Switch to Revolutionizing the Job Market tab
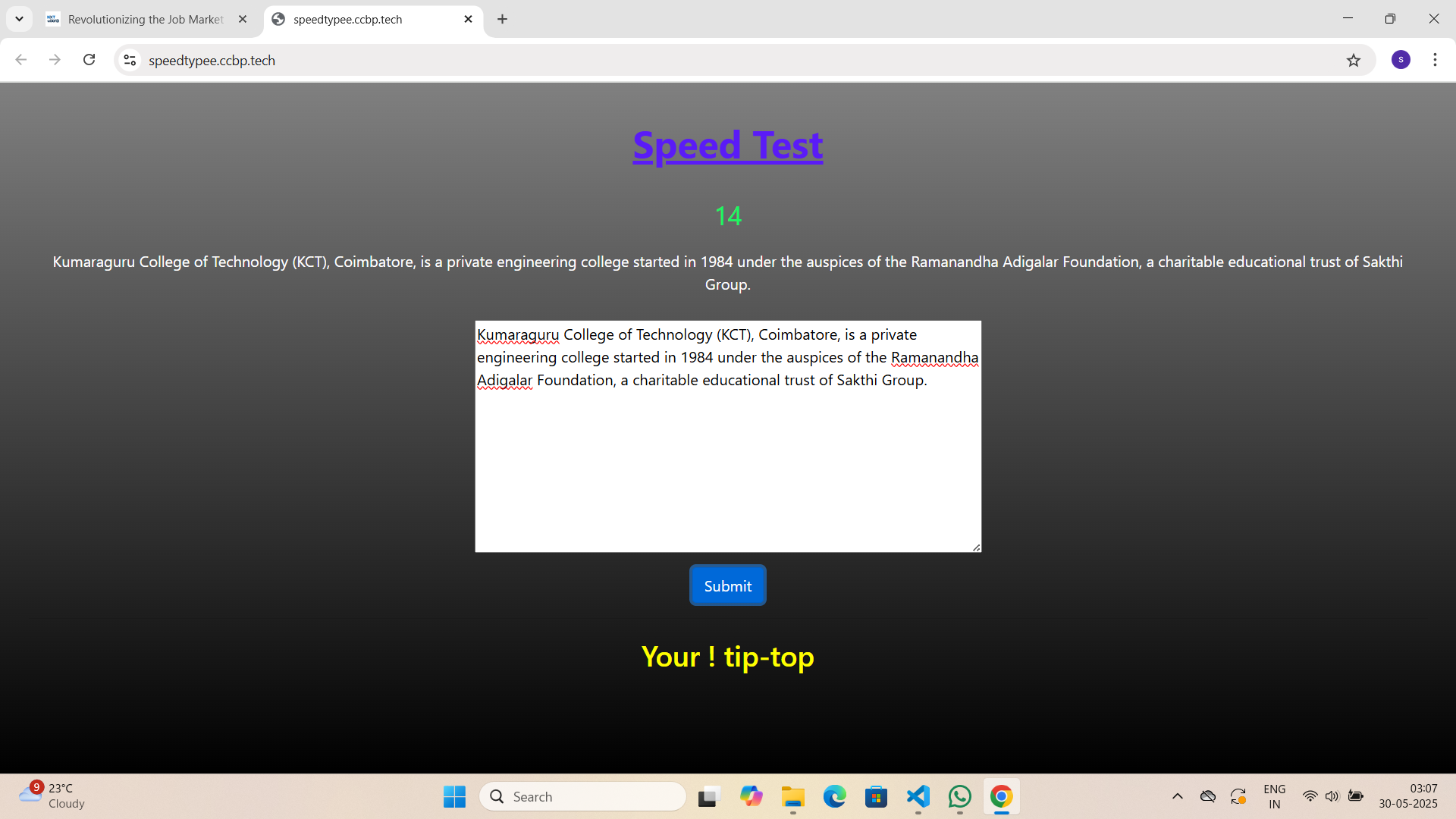Screen dimensions: 1456x819 144,19
